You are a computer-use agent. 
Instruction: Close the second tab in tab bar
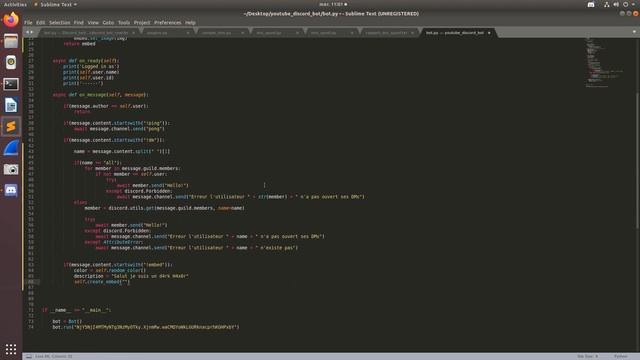[x=188, y=33]
